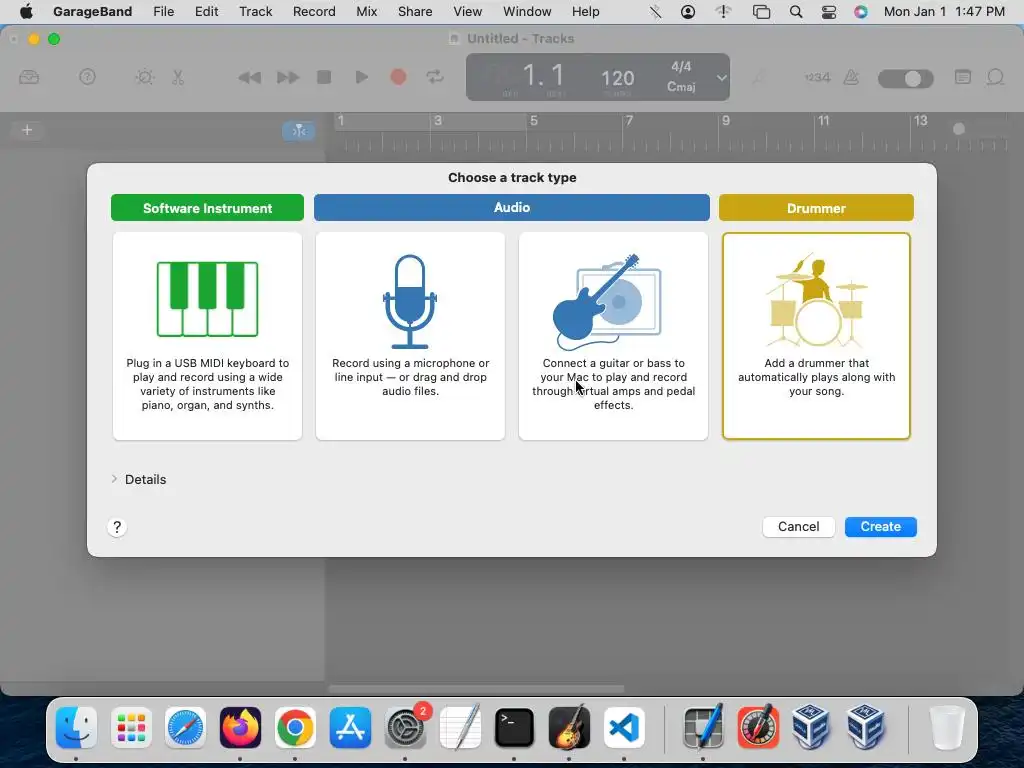1024x768 pixels.
Task: Click bar 9 on the timeline ruler
Action: pyautogui.click(x=726, y=121)
